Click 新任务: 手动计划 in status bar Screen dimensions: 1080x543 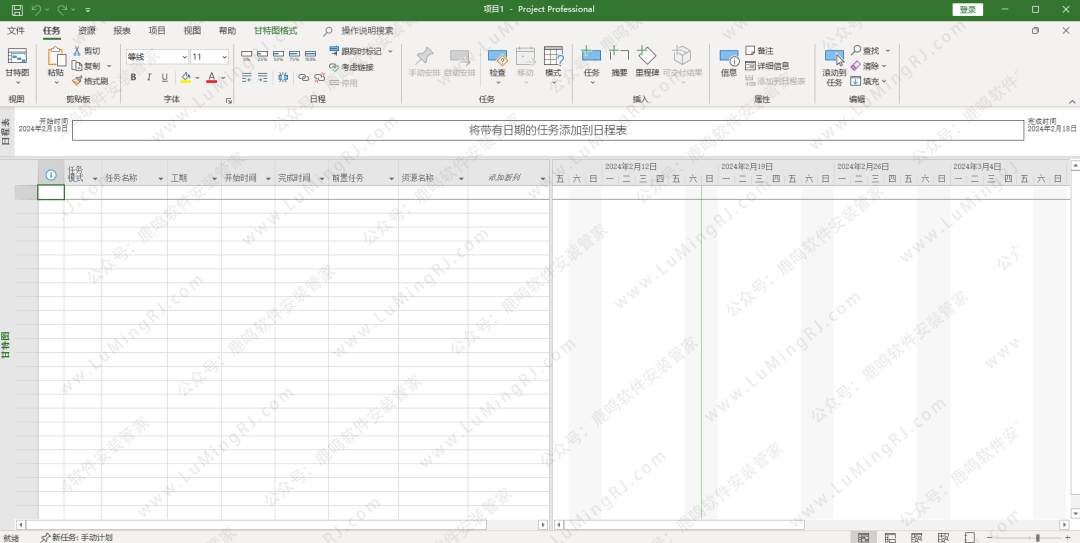click(77, 537)
